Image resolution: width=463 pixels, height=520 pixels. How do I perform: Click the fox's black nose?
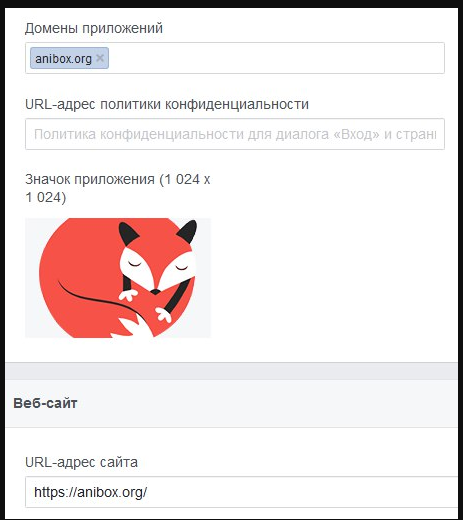(155, 292)
